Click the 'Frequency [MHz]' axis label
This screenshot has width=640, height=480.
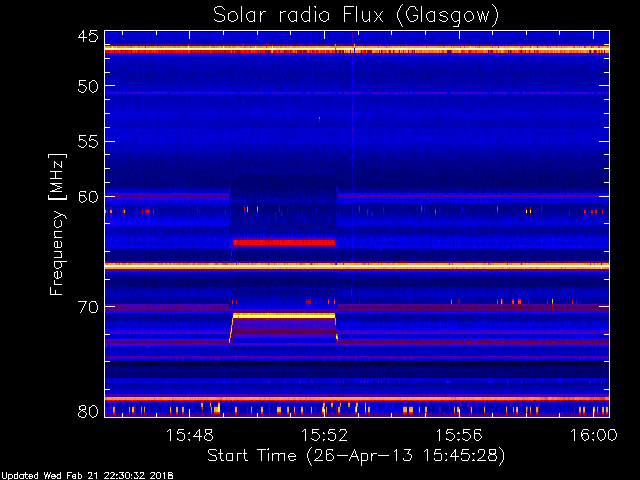[x=57, y=224]
